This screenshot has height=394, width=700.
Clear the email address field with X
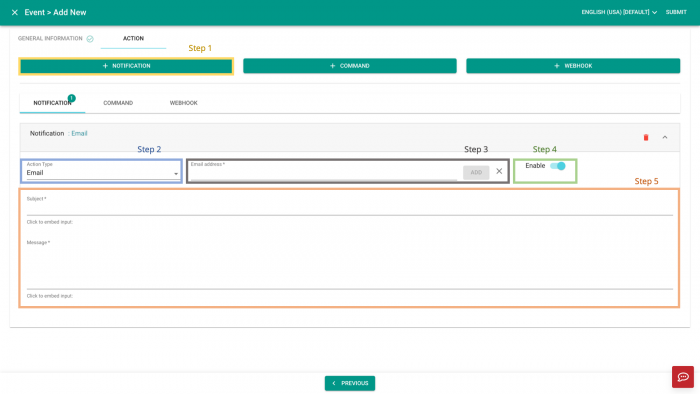499,171
